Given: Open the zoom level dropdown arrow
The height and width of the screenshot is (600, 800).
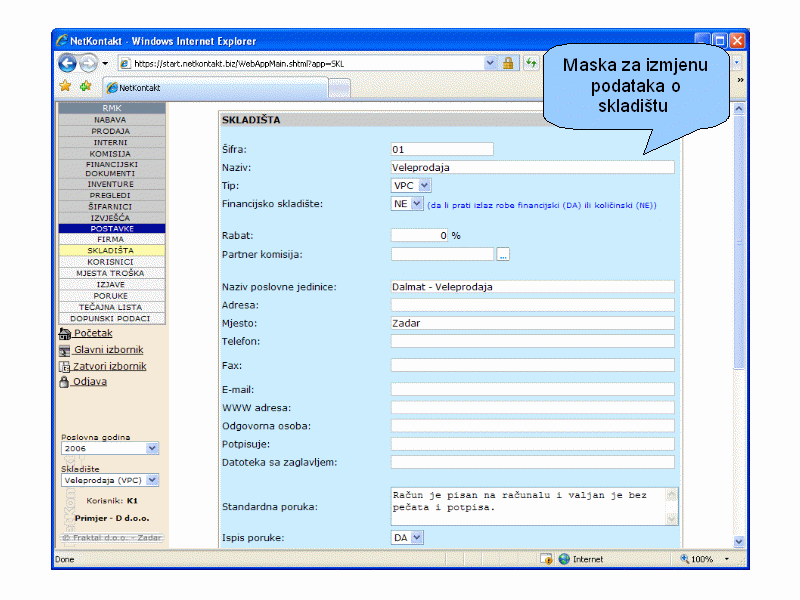Looking at the screenshot, I should point(727,559).
